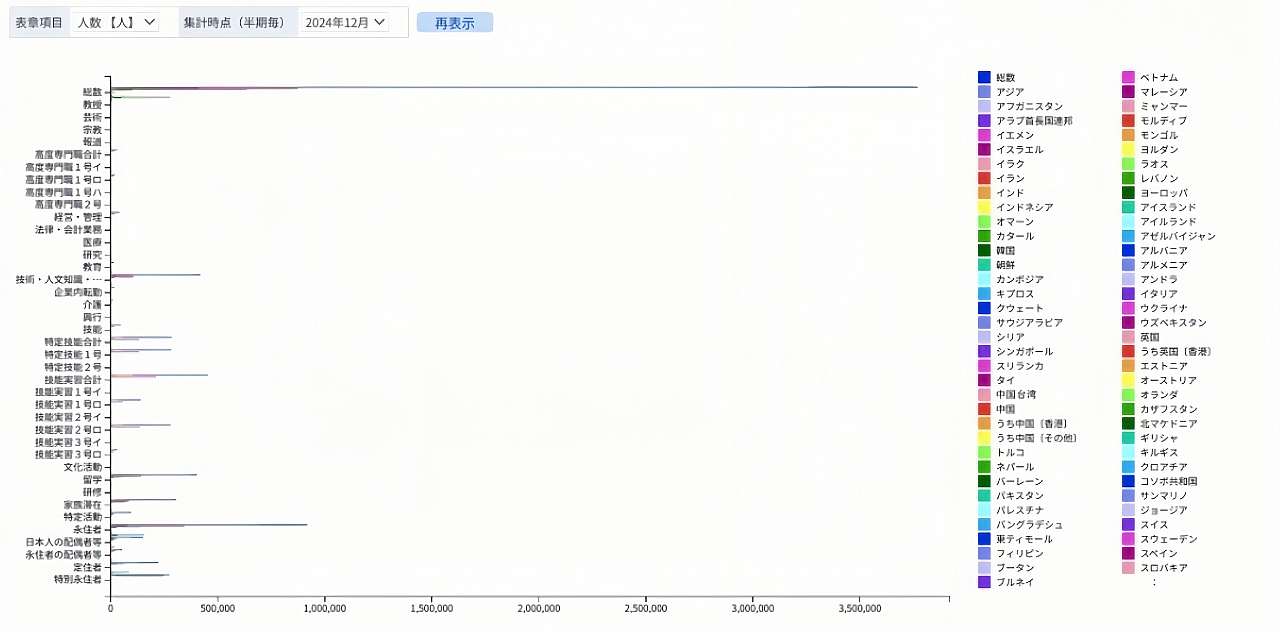
Task: Open the 2024年12月 period dropdown
Action: coord(346,22)
